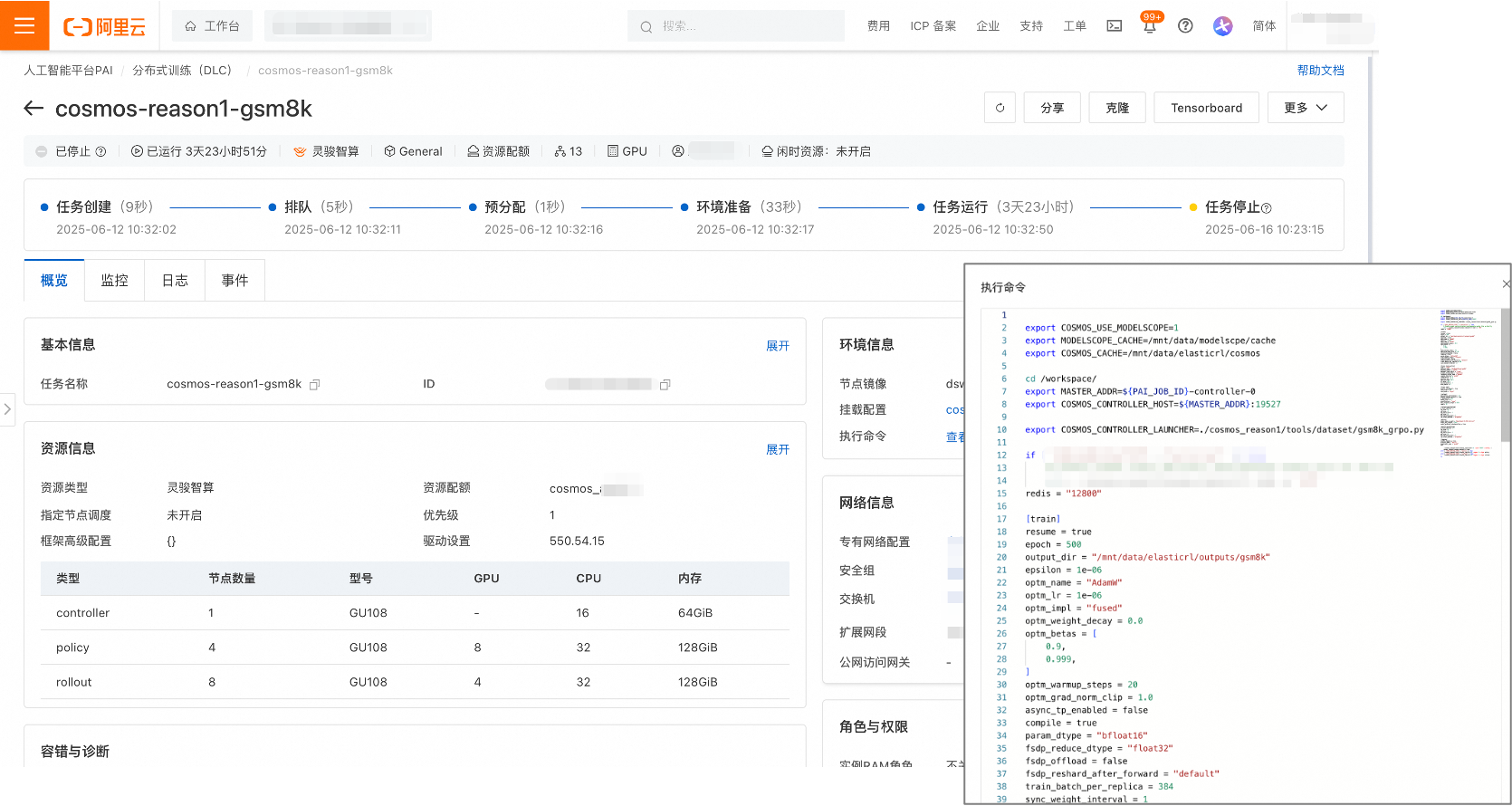Click the help question mark icon
This screenshot has height=806, width=1512.
pyautogui.click(x=1185, y=26)
